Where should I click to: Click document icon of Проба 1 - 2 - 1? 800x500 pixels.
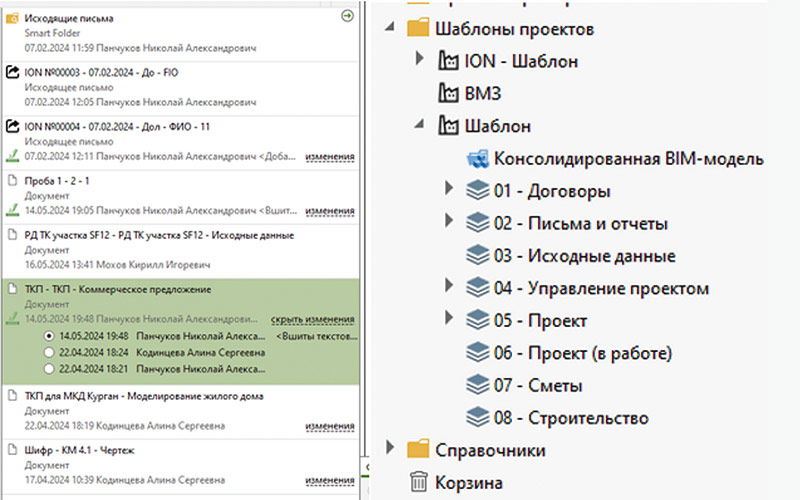pos(13,180)
